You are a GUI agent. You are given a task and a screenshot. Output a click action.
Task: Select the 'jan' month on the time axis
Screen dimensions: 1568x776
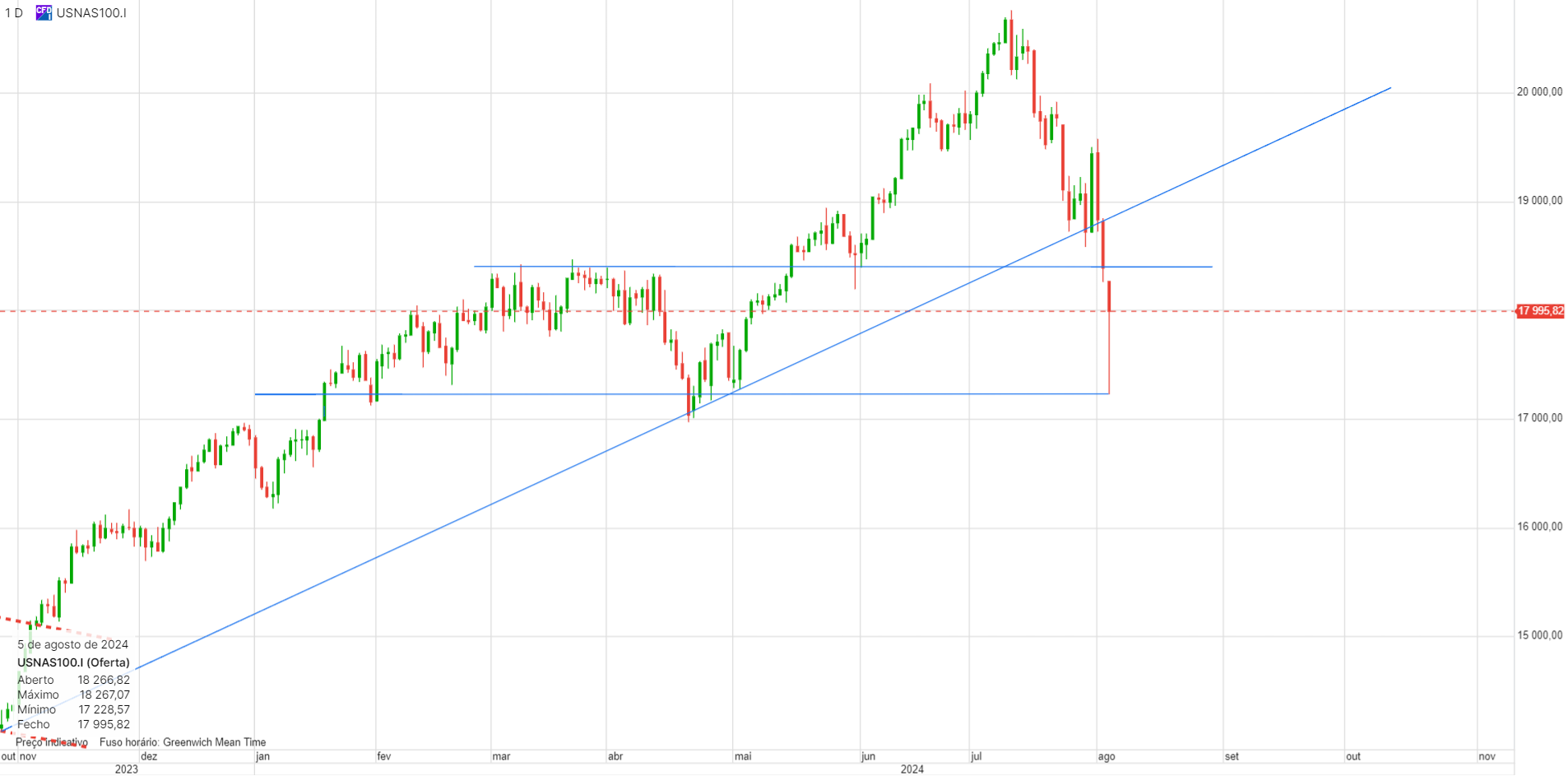pyautogui.click(x=263, y=756)
